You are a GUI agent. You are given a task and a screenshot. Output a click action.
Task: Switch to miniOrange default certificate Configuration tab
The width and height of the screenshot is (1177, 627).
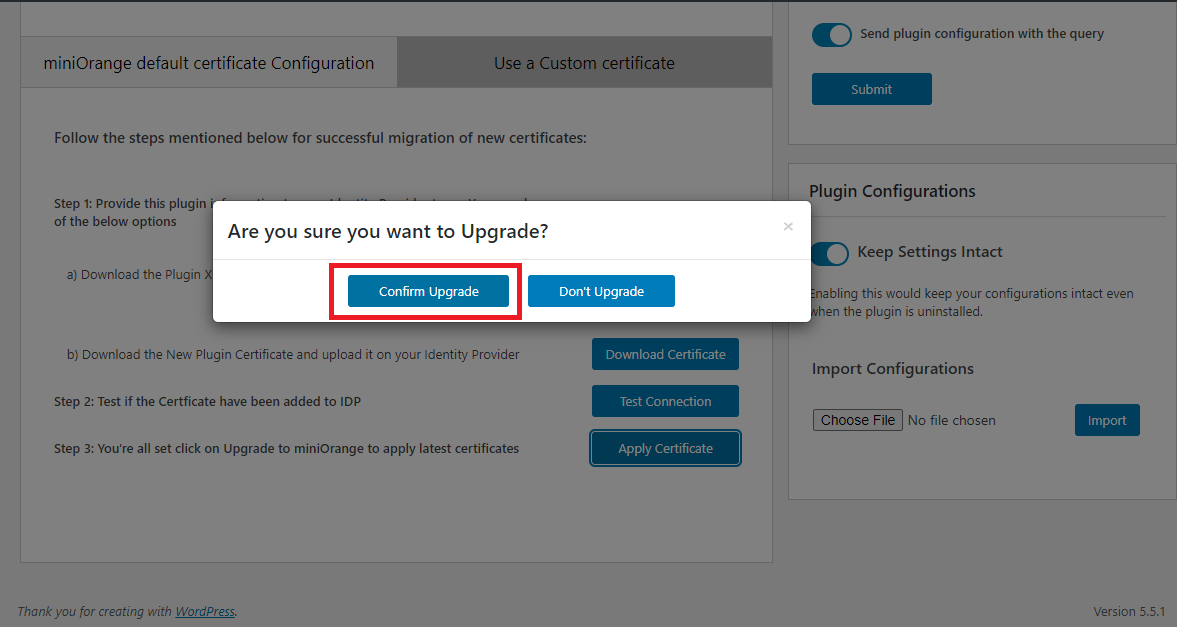click(x=209, y=63)
